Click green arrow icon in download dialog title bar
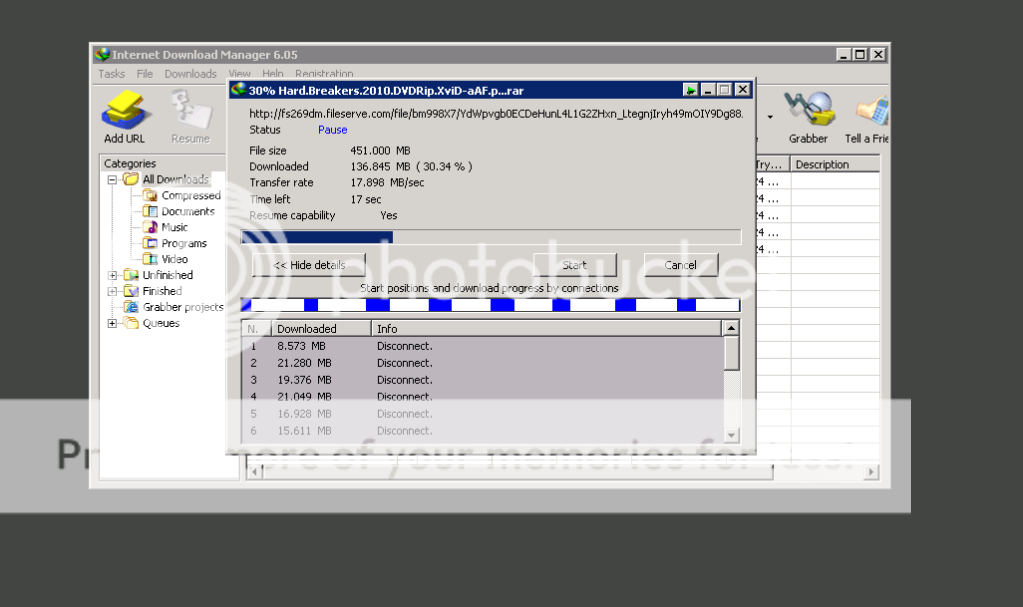The width and height of the screenshot is (1023, 607). pyautogui.click(x=690, y=90)
